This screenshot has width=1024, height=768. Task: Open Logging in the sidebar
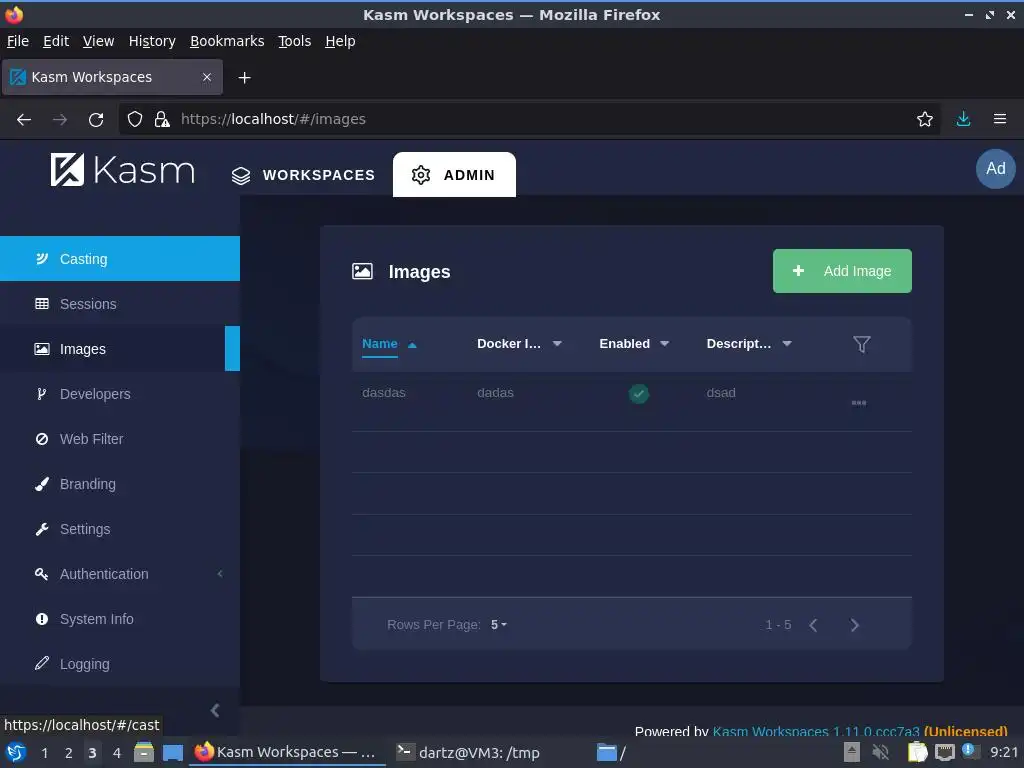coord(120,664)
